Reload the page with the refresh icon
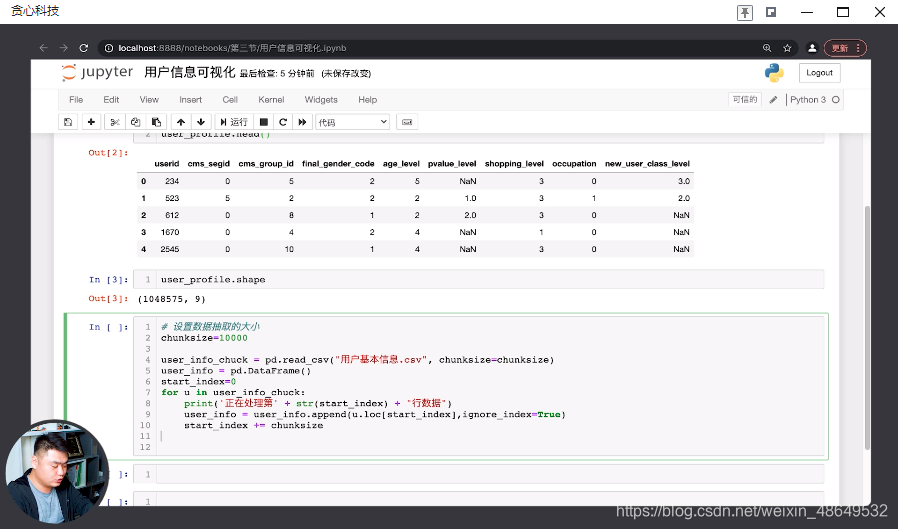Screen dimensions: 898x530 (x=84, y=48)
